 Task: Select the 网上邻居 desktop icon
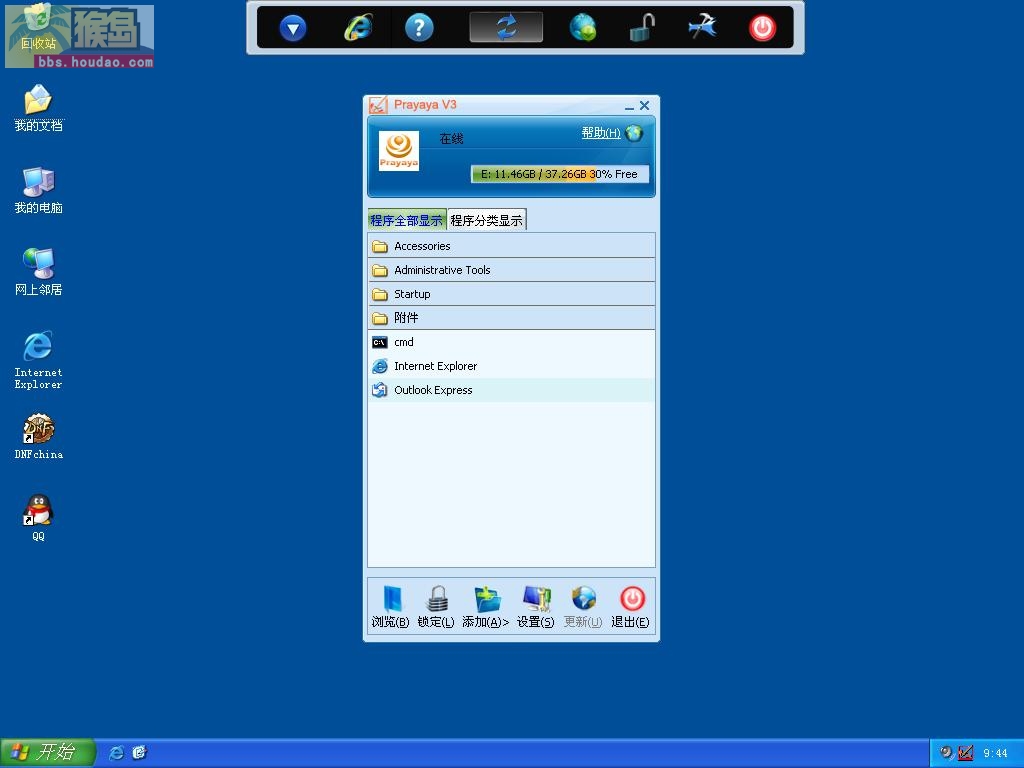(x=38, y=272)
